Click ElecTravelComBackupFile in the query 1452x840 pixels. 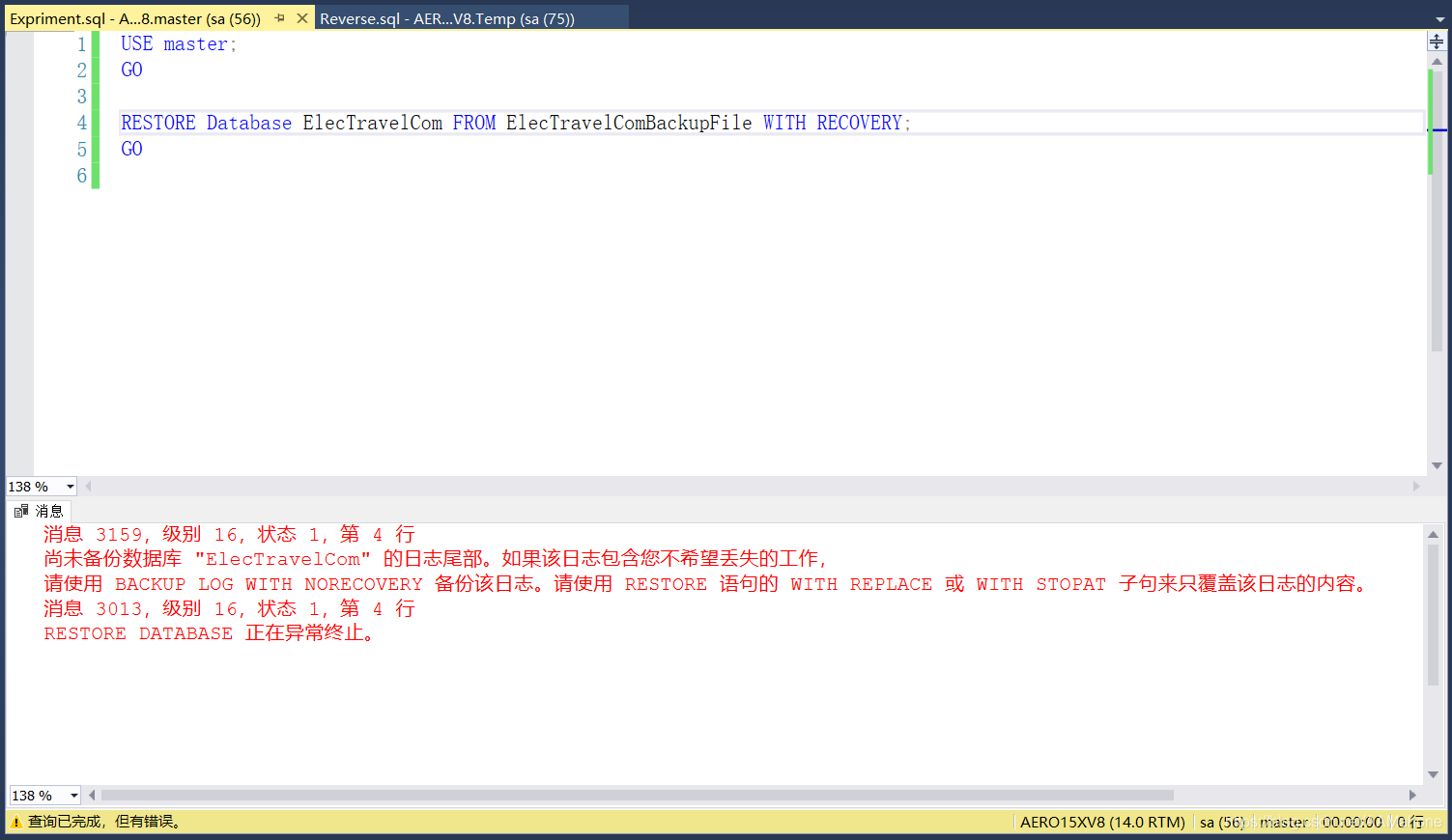click(629, 123)
